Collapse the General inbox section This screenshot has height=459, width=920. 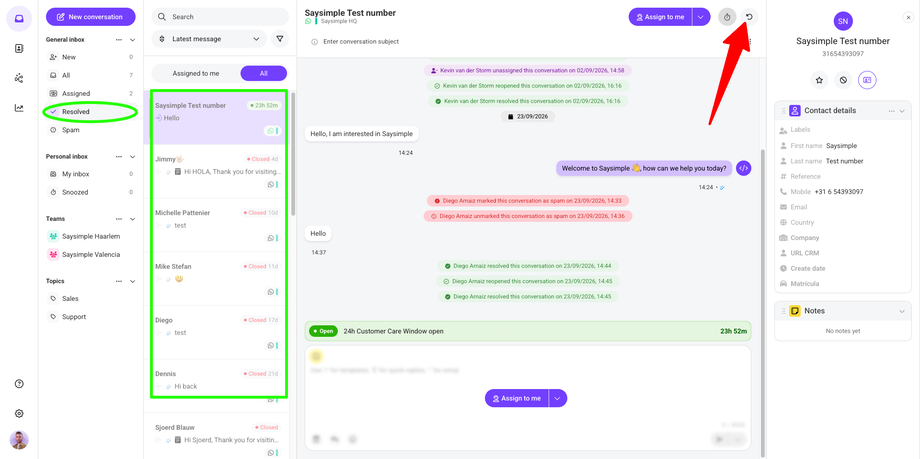click(x=133, y=40)
